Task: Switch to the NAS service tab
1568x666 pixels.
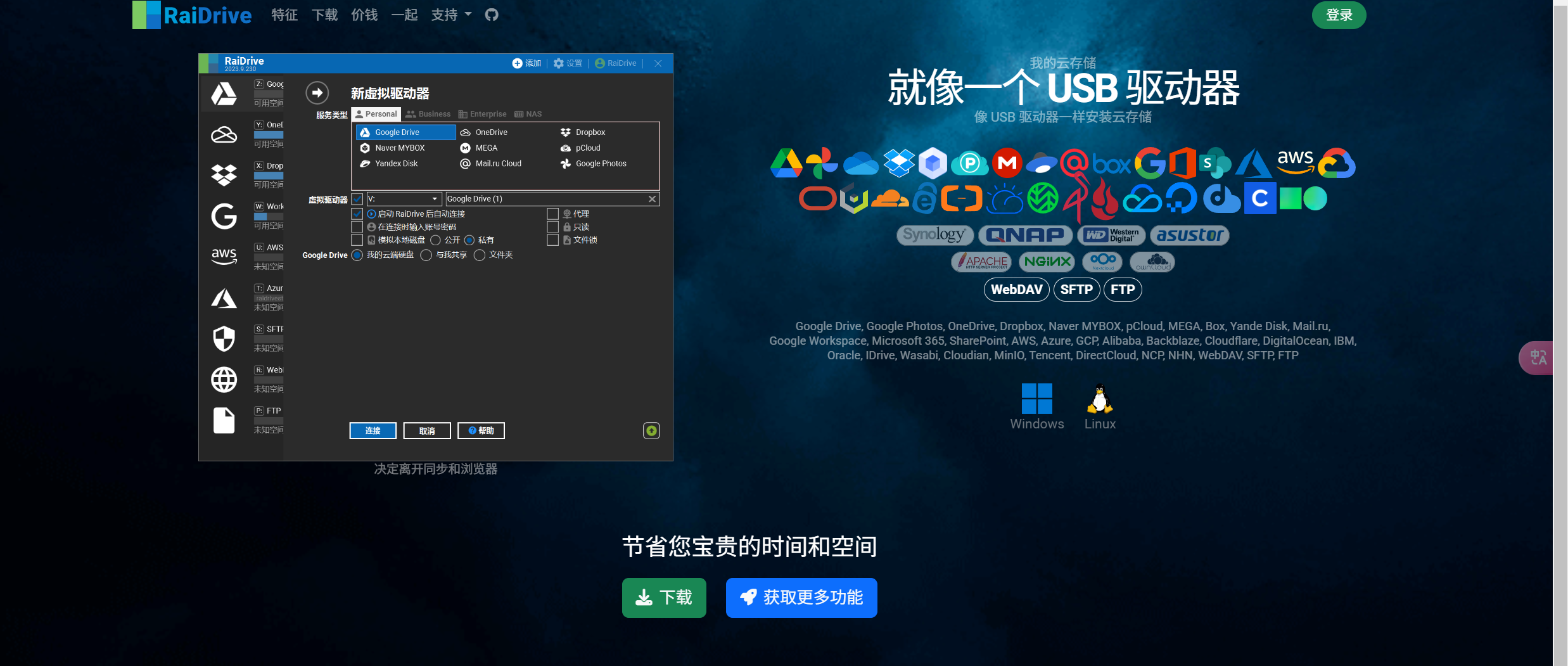Action: click(528, 114)
